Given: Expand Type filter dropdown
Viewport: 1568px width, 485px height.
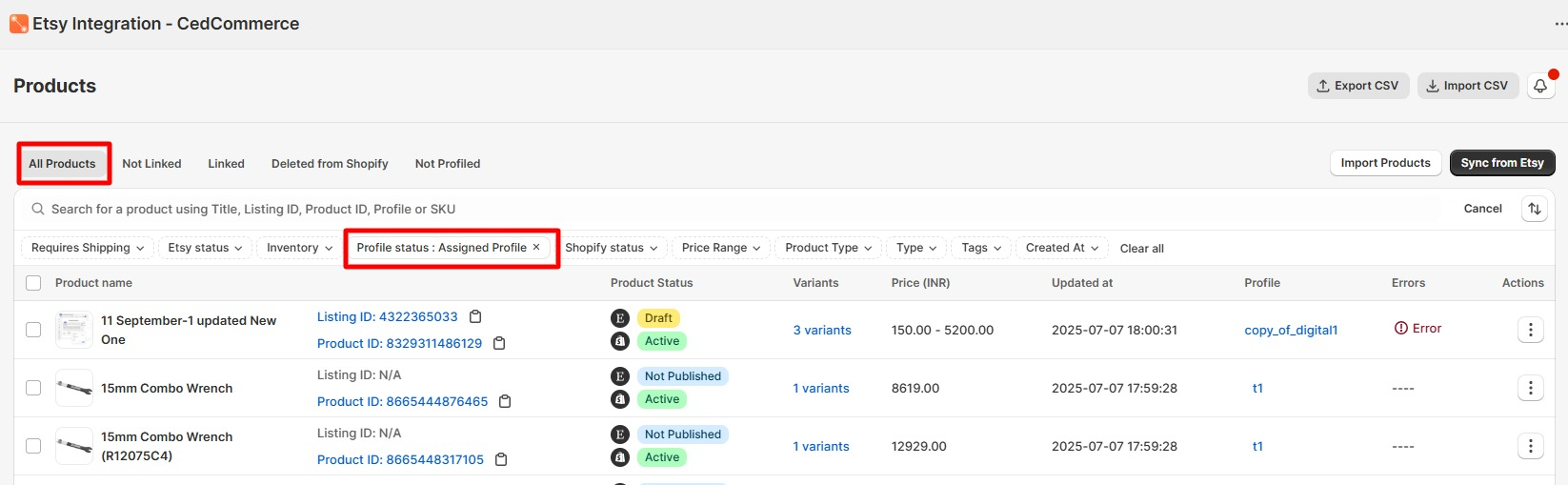Looking at the screenshot, I should [x=916, y=248].
